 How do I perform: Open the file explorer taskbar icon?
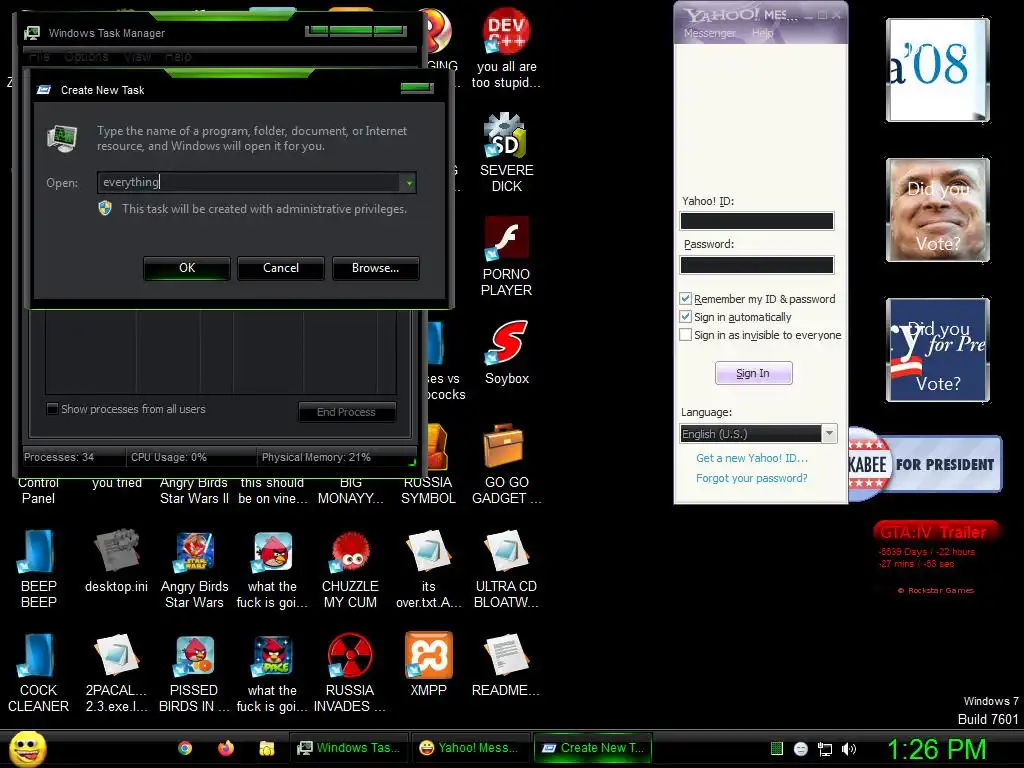click(266, 748)
